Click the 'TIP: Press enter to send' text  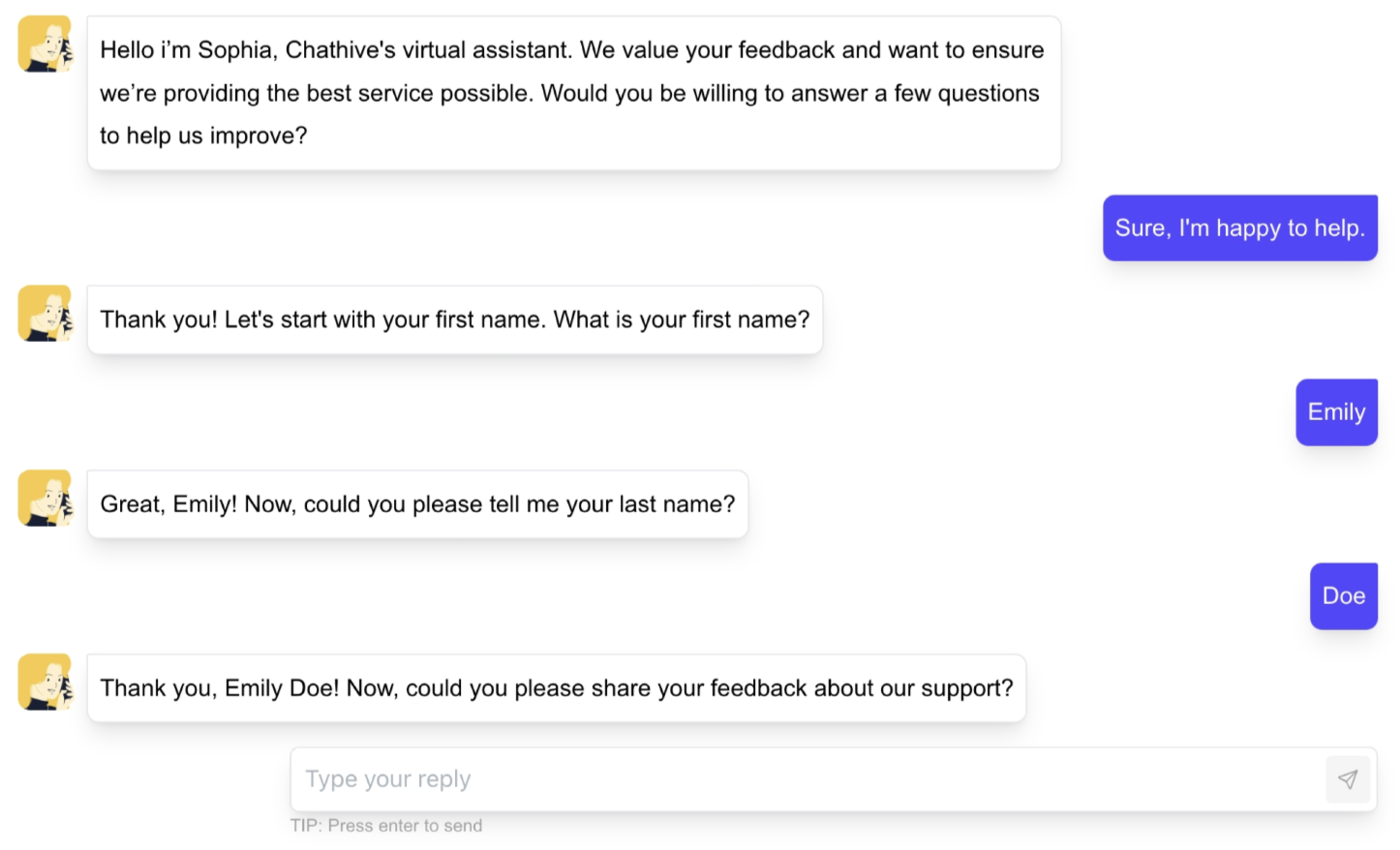pyautogui.click(x=386, y=826)
